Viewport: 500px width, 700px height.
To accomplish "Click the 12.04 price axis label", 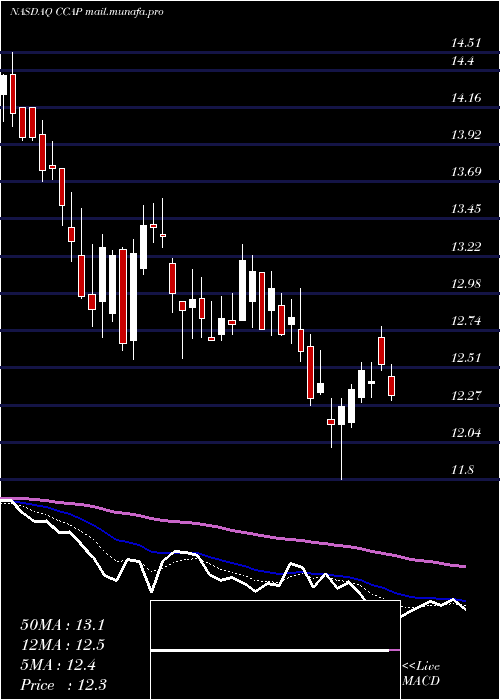I will pos(466,433).
